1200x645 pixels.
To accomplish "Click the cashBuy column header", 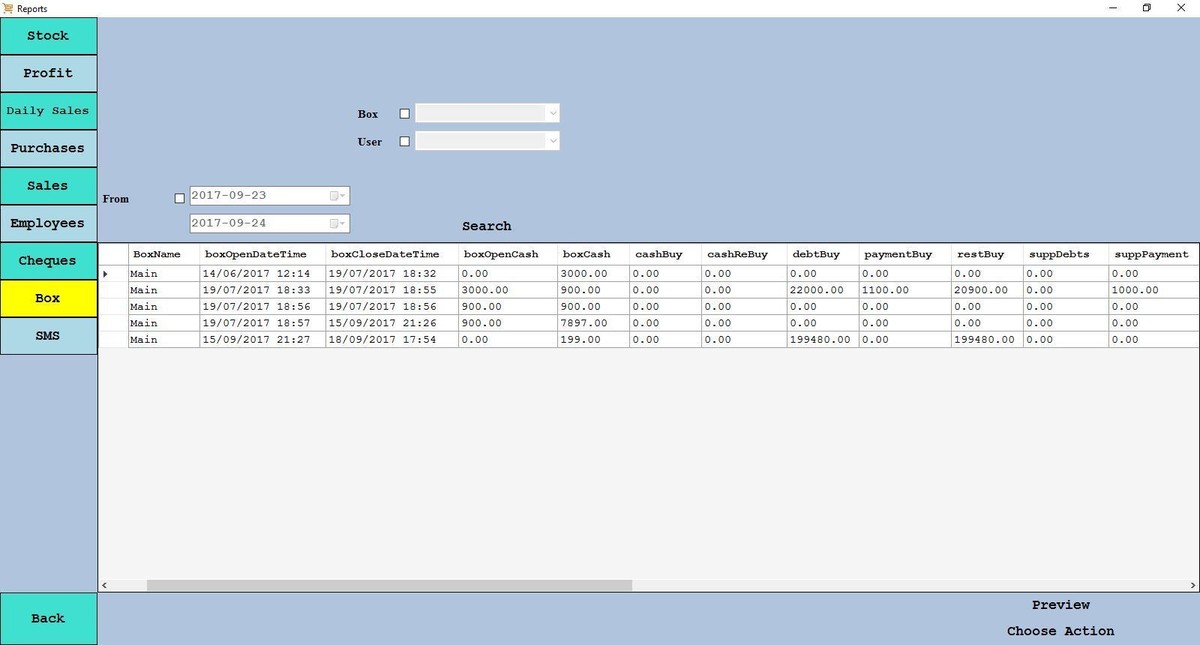I will point(665,254).
